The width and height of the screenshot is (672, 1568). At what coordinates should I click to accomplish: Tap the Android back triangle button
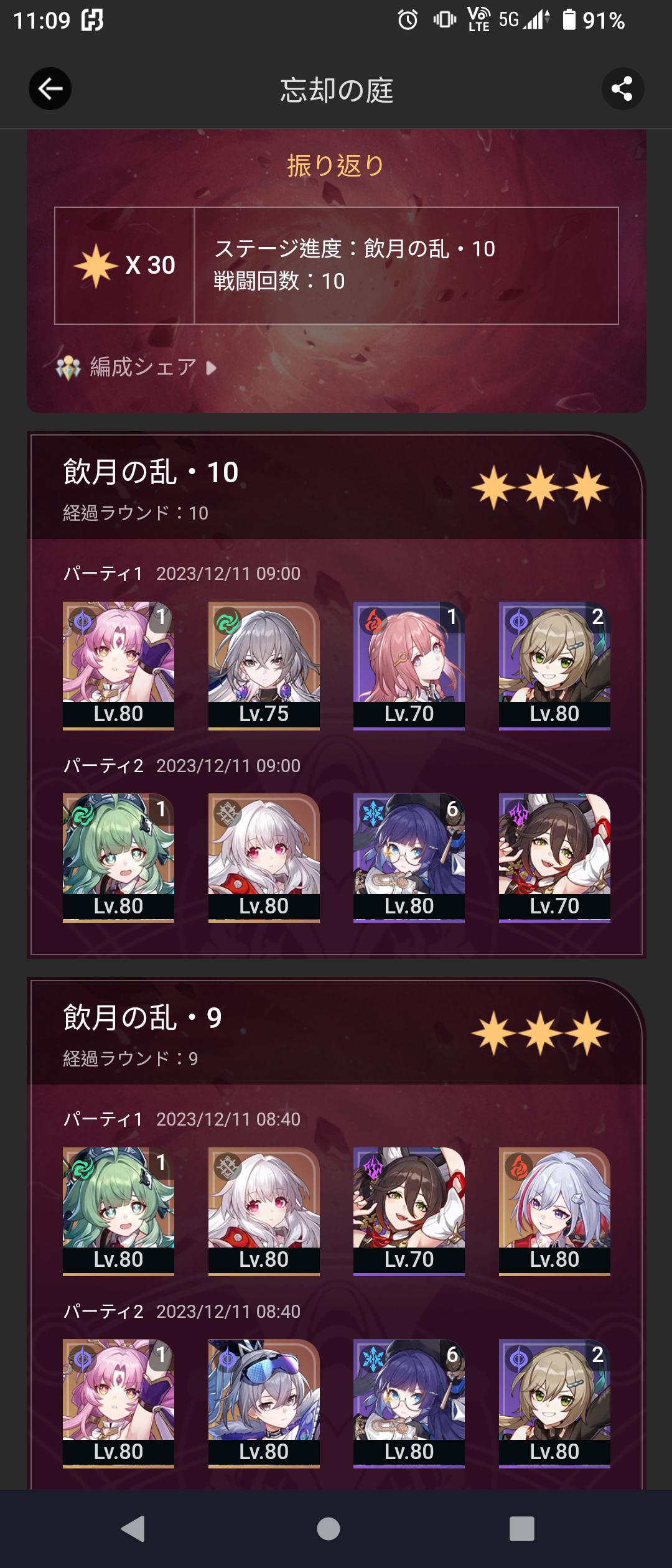(134, 1528)
